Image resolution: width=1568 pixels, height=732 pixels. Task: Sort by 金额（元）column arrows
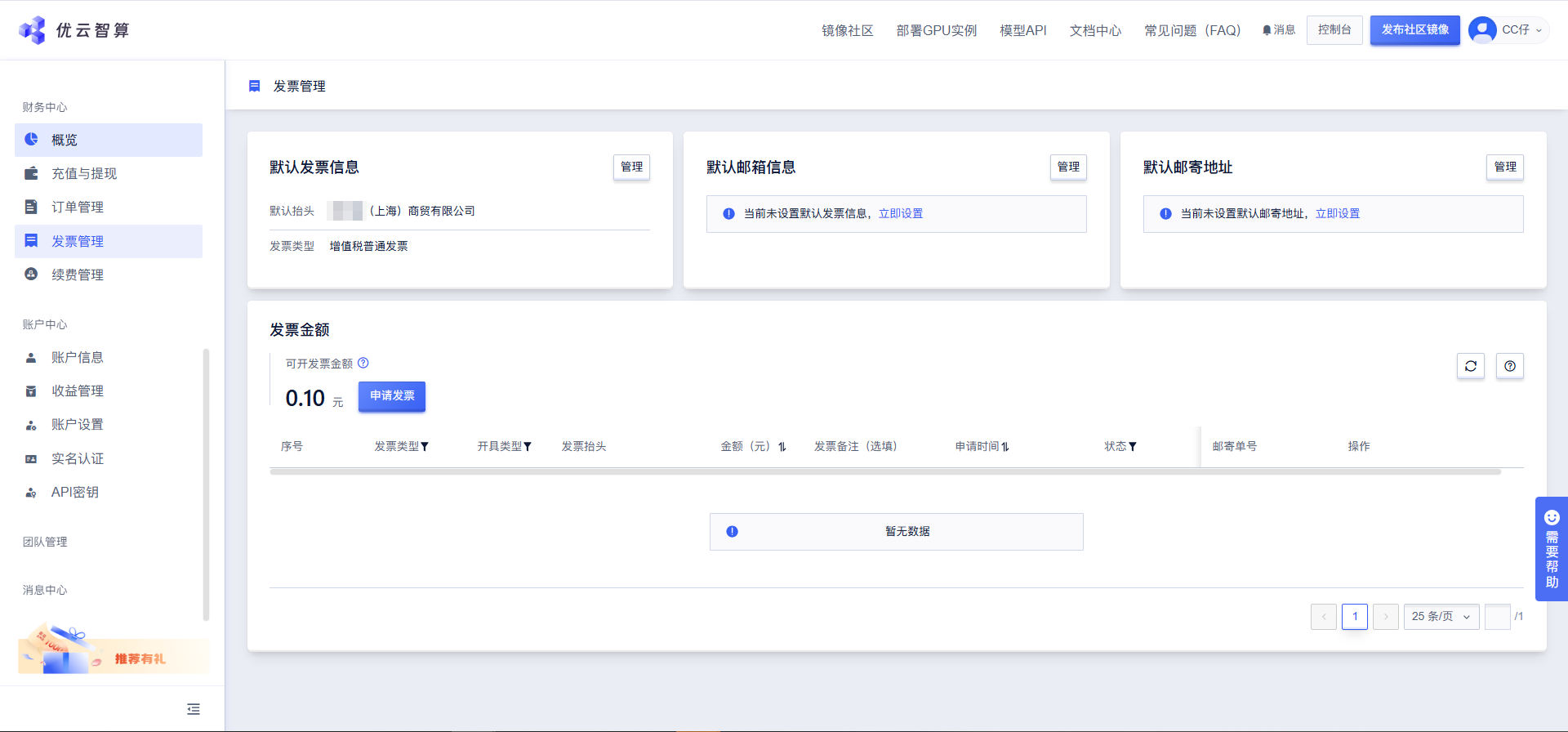coord(782,447)
